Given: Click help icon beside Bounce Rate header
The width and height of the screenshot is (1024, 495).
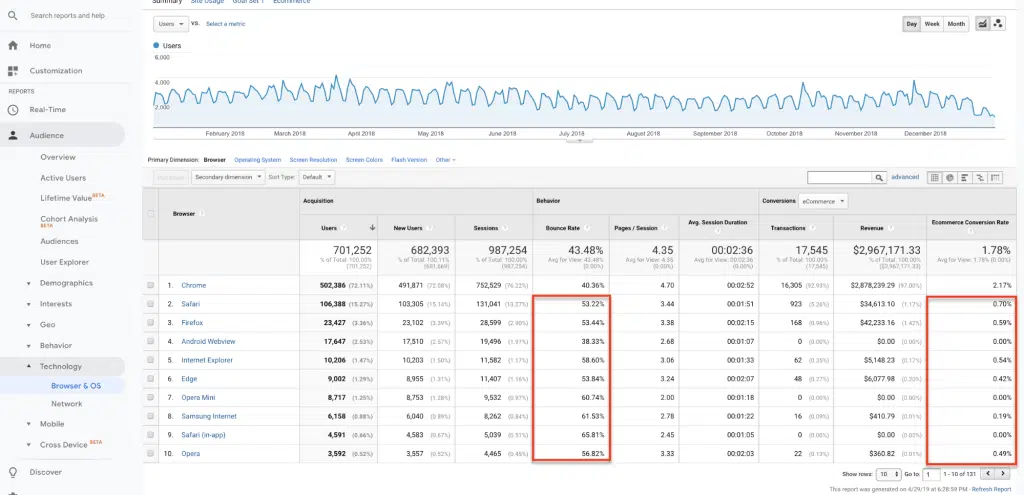Looking at the screenshot, I should pos(587,228).
